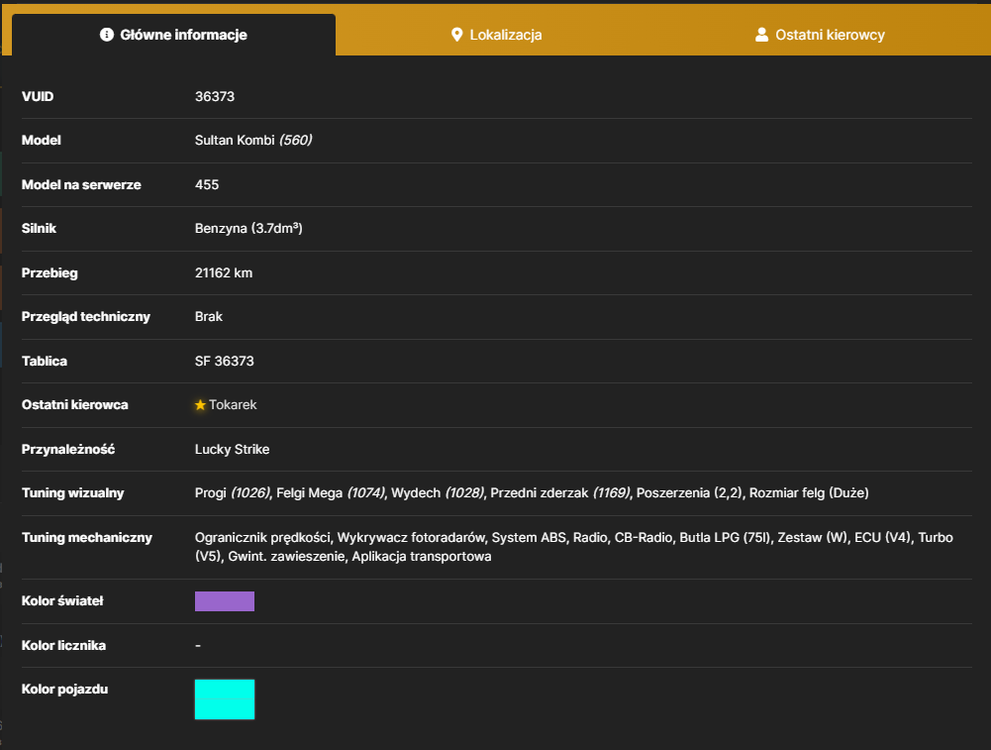This screenshot has height=750, width=991.
Task: Open the Ostatni kierowcy tab
Action: (820, 35)
